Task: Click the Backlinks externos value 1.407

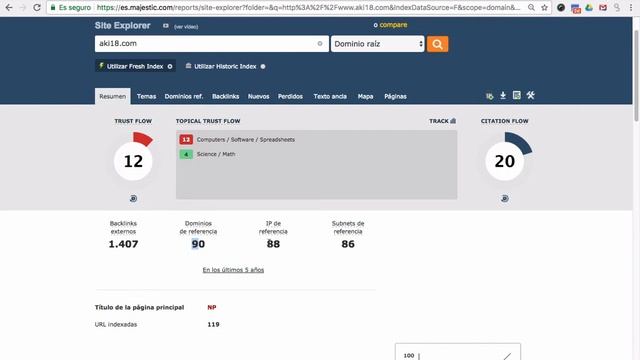Action: (x=123, y=244)
